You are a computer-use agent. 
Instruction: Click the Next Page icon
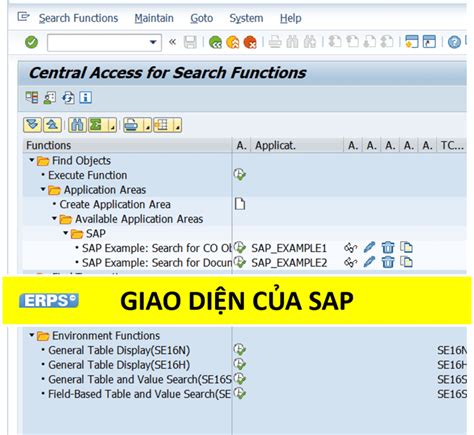click(370, 42)
